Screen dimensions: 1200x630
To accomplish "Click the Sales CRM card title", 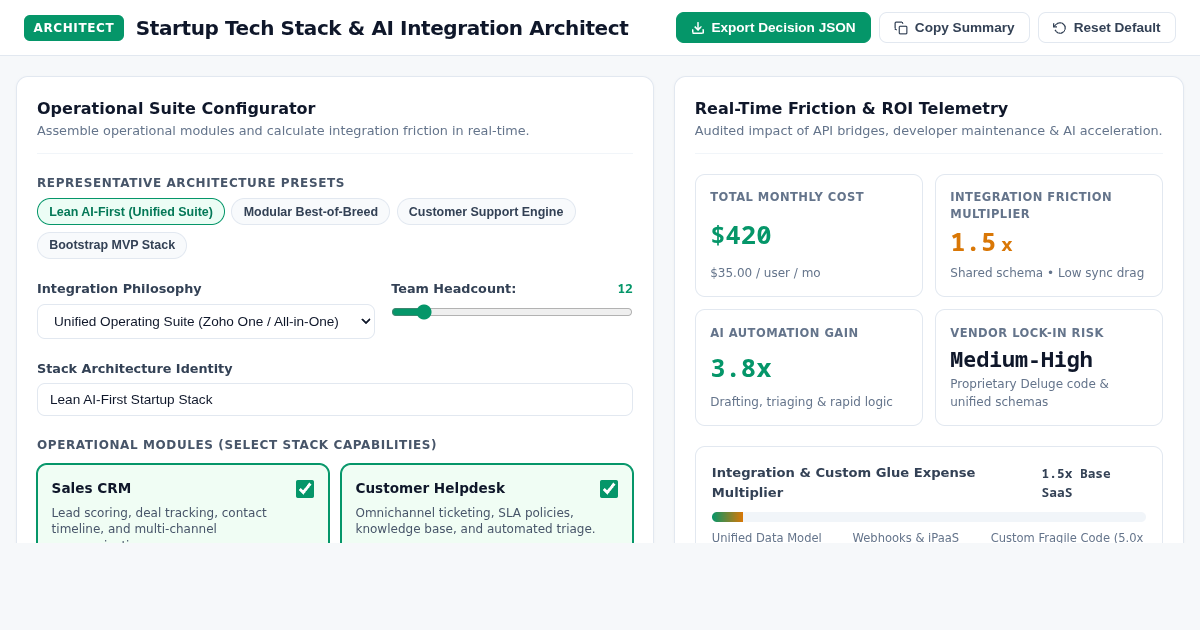I will coord(91,488).
